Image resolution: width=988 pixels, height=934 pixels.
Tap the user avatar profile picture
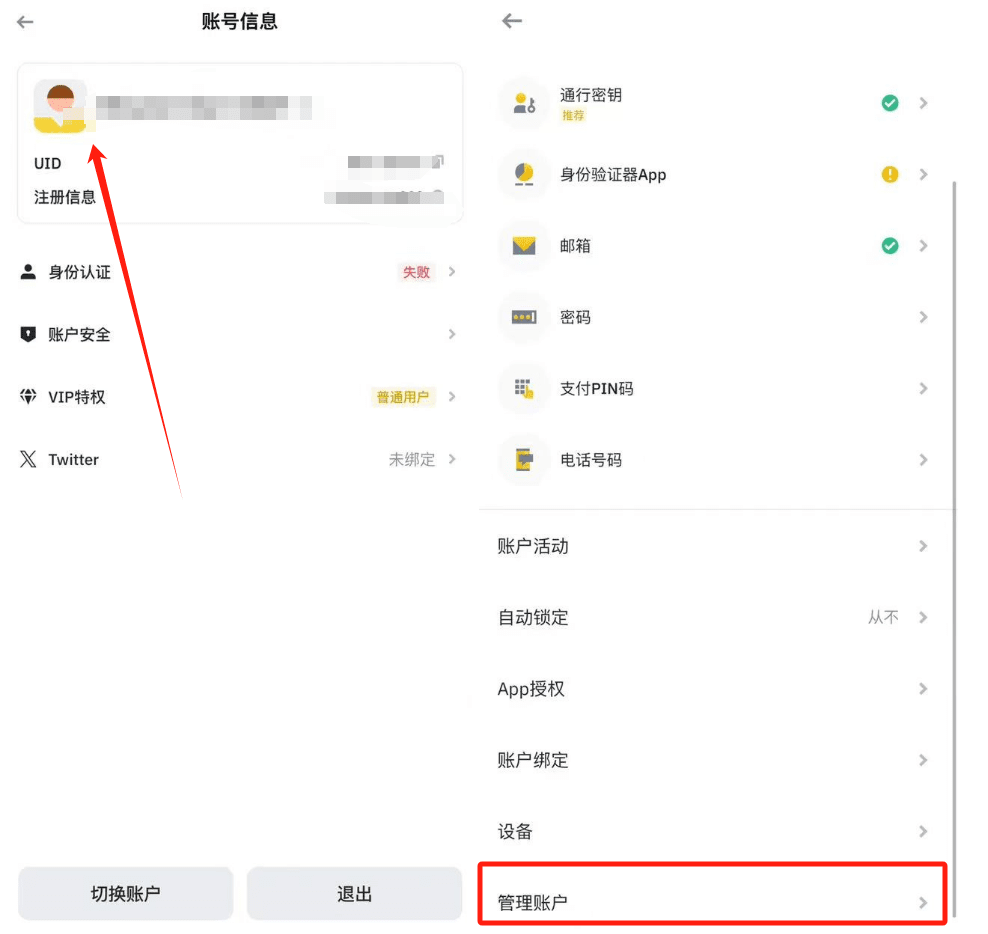60,107
